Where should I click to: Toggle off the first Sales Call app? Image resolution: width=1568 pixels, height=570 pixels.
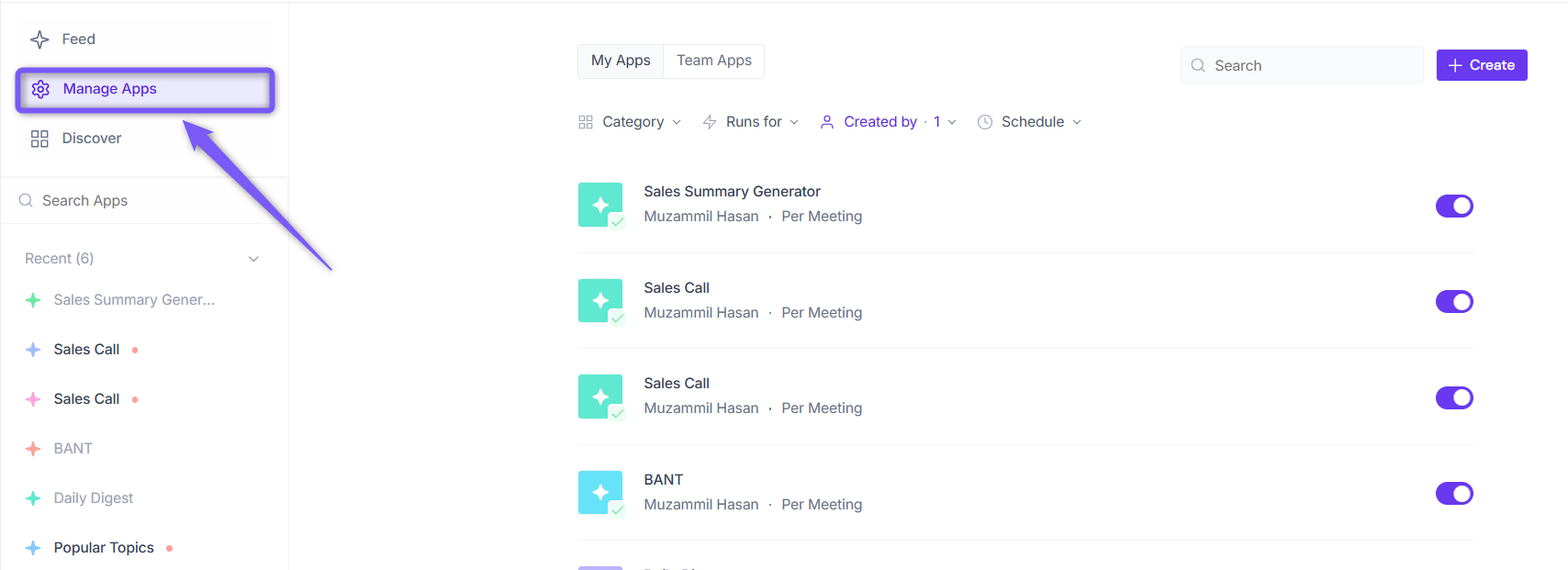1454,302
